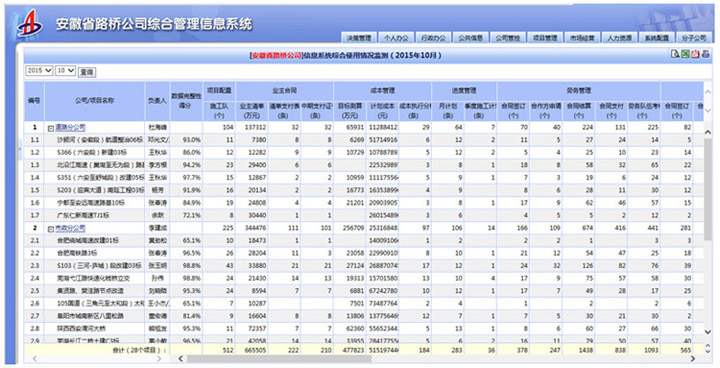Switch to the 分子公司 tab
The image size is (720, 368).
693,38
